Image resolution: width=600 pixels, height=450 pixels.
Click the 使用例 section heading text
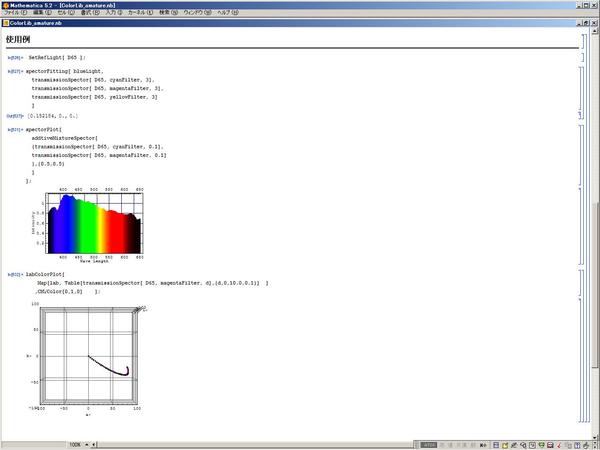click(x=19, y=40)
